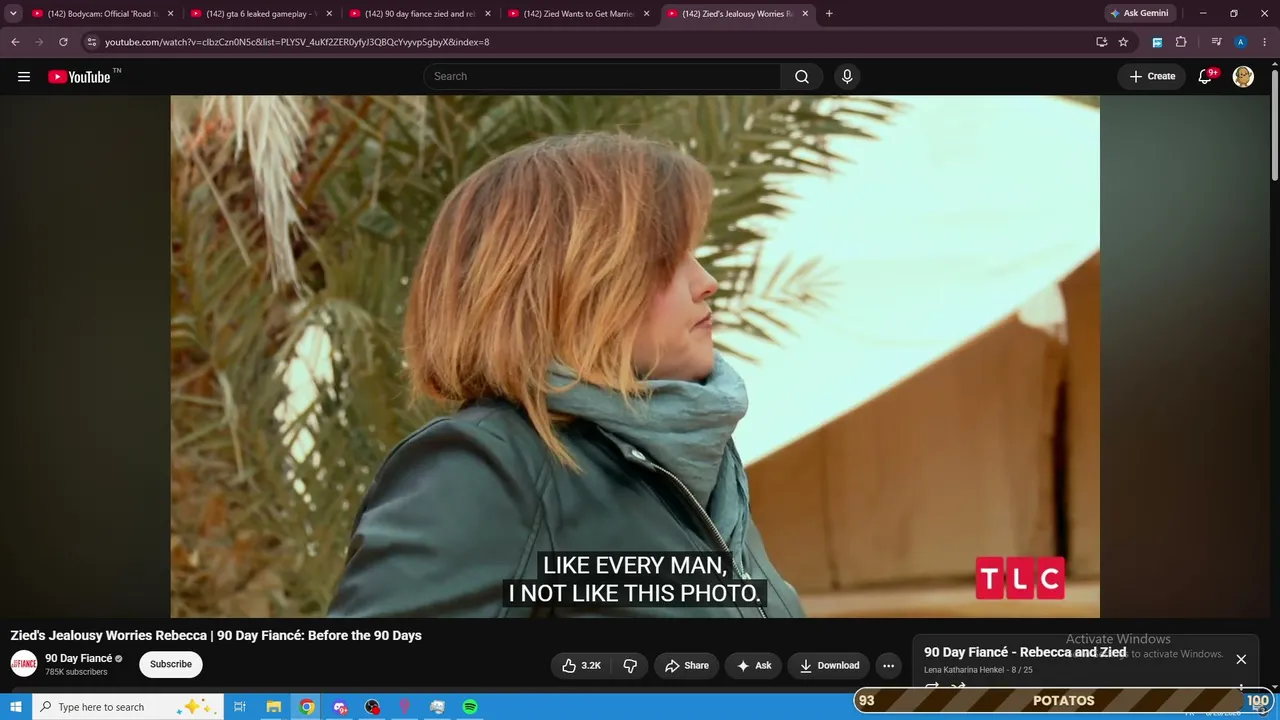The width and height of the screenshot is (1280, 720).
Task: Open the media controls icon in Chrome toolbar
Action: (1216, 42)
